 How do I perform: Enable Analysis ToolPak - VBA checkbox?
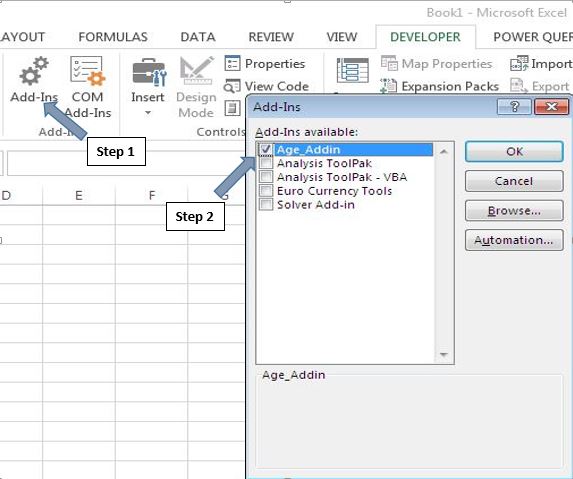pos(266,177)
